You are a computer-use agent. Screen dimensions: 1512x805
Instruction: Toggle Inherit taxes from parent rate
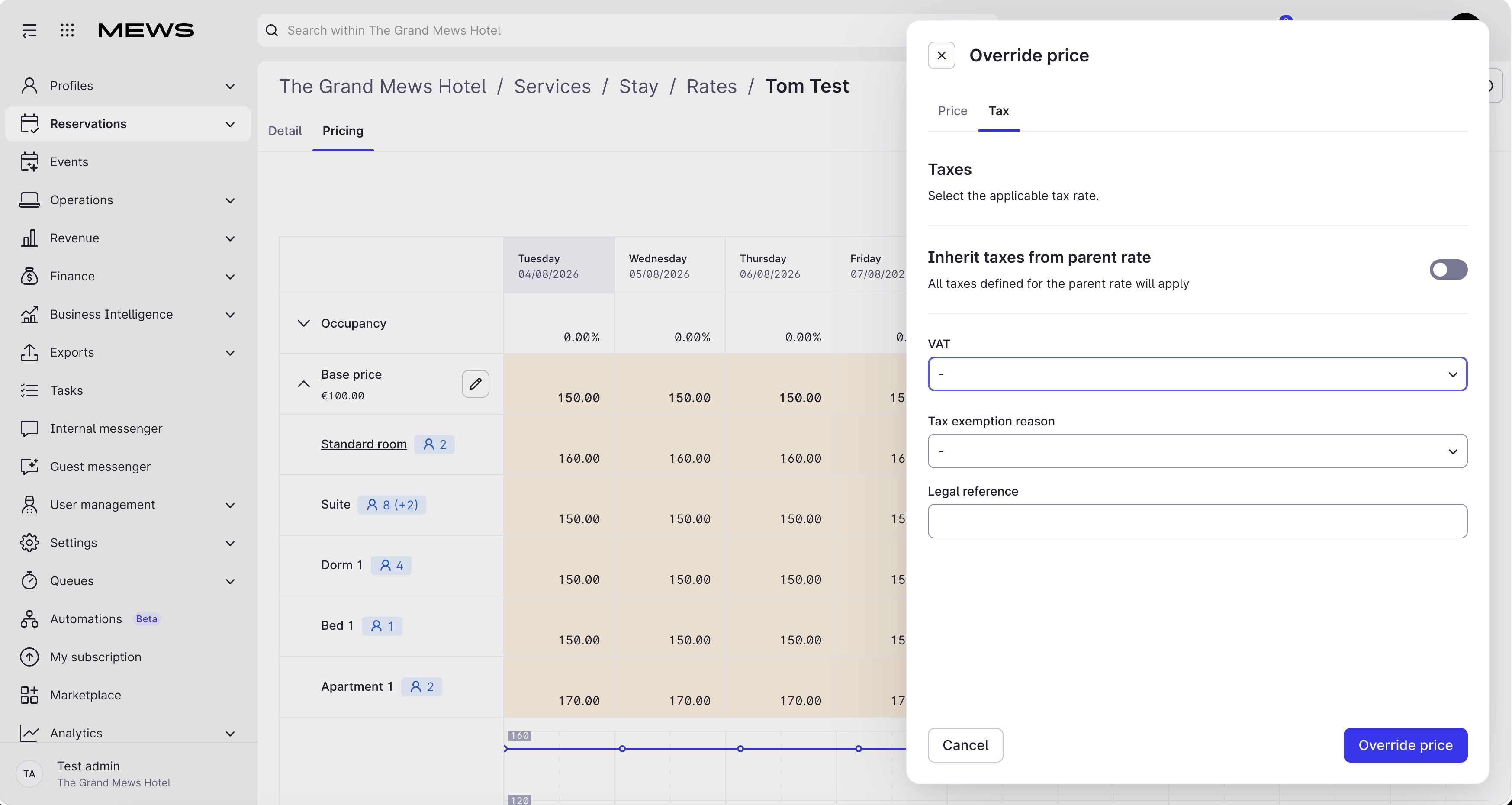pos(1448,270)
